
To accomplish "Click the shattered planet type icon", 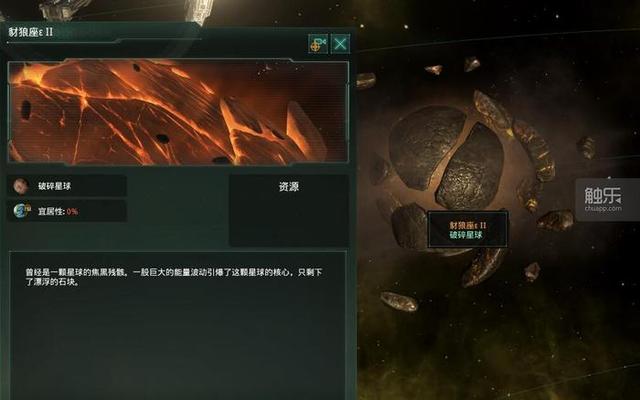I will 20,186.
